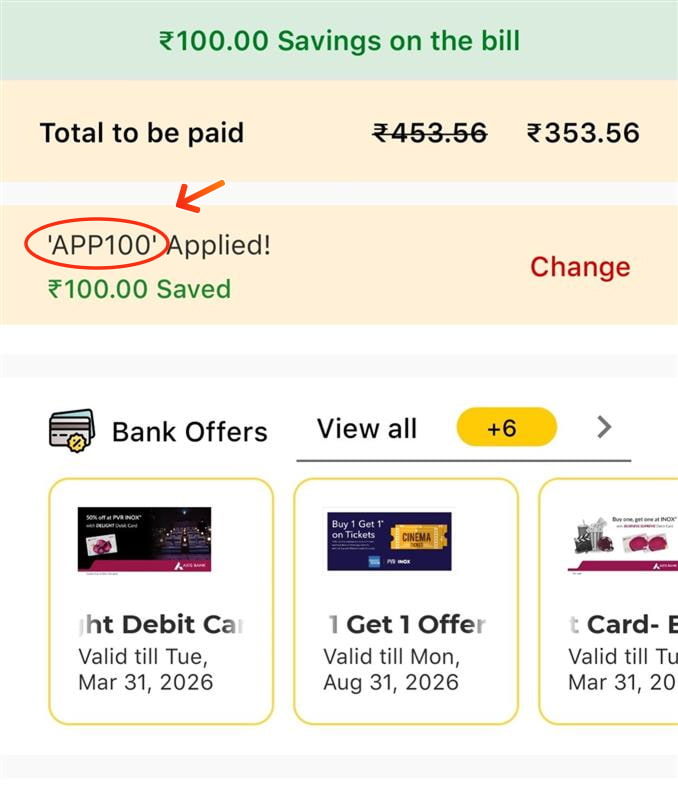
Task: Click 'Change' to switch the applied coupon
Action: pyautogui.click(x=581, y=266)
